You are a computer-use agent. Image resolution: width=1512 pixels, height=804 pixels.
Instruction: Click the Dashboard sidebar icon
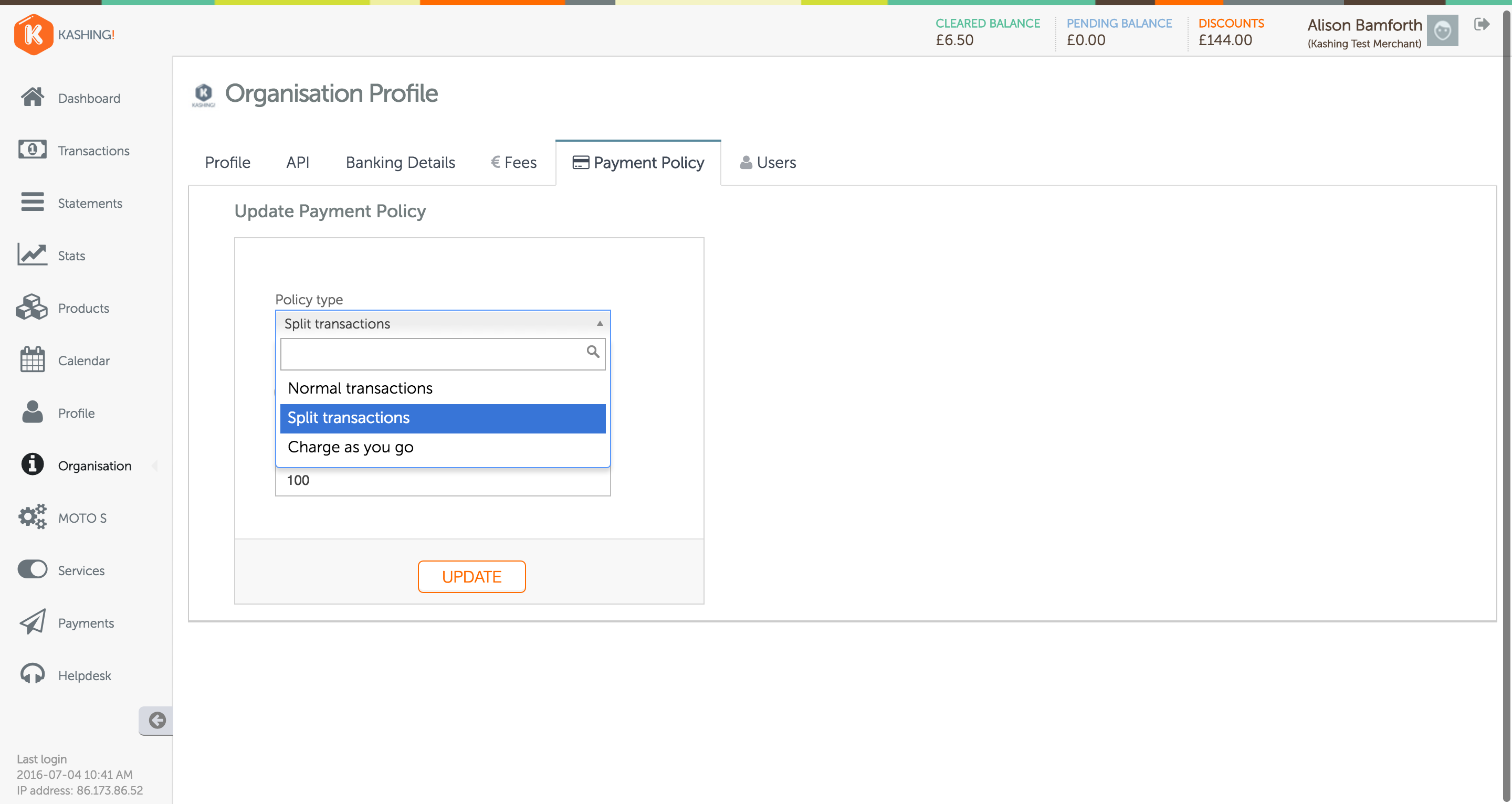[x=33, y=97]
